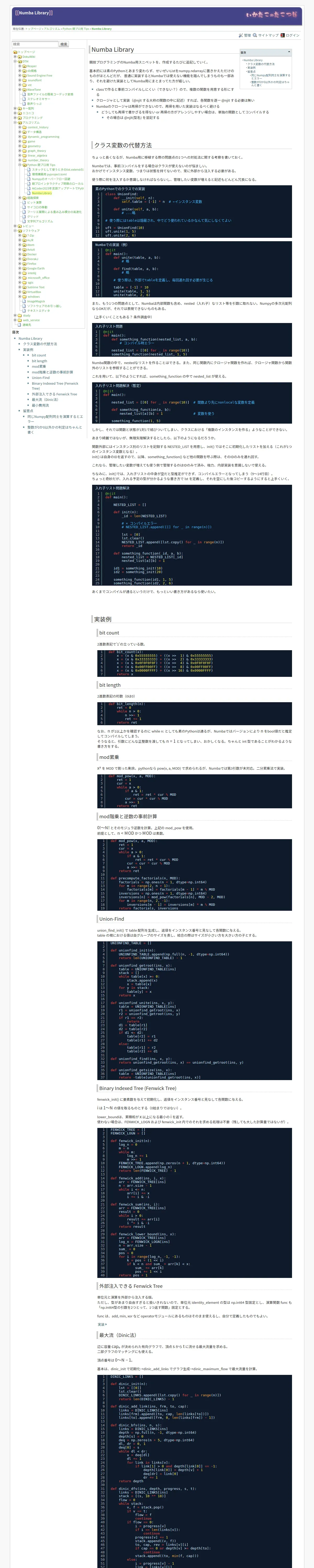The image size is (314, 1568).
Task: Click the page icon beside グリッド
Action: click(x=24, y=217)
